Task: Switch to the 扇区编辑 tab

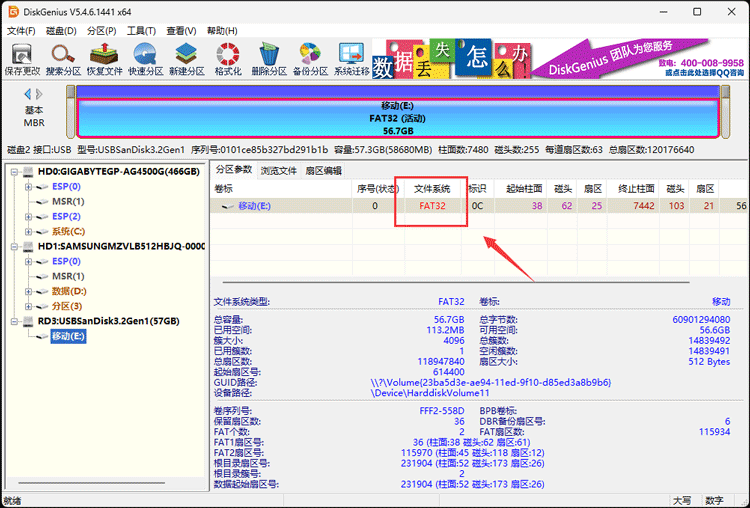Action: 324,171
